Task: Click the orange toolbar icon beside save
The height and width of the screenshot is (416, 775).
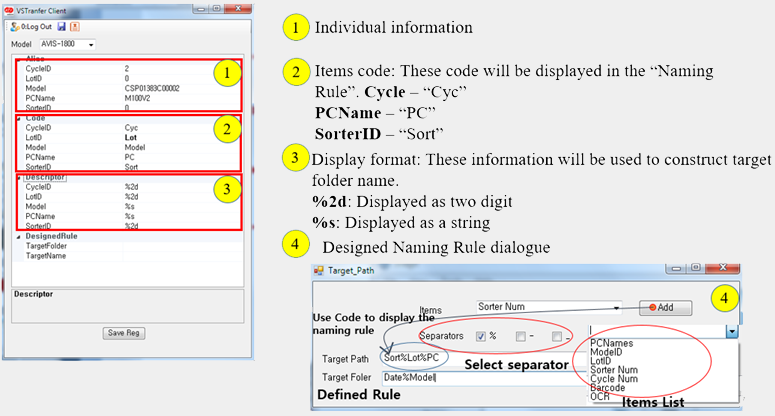Action: (75, 26)
